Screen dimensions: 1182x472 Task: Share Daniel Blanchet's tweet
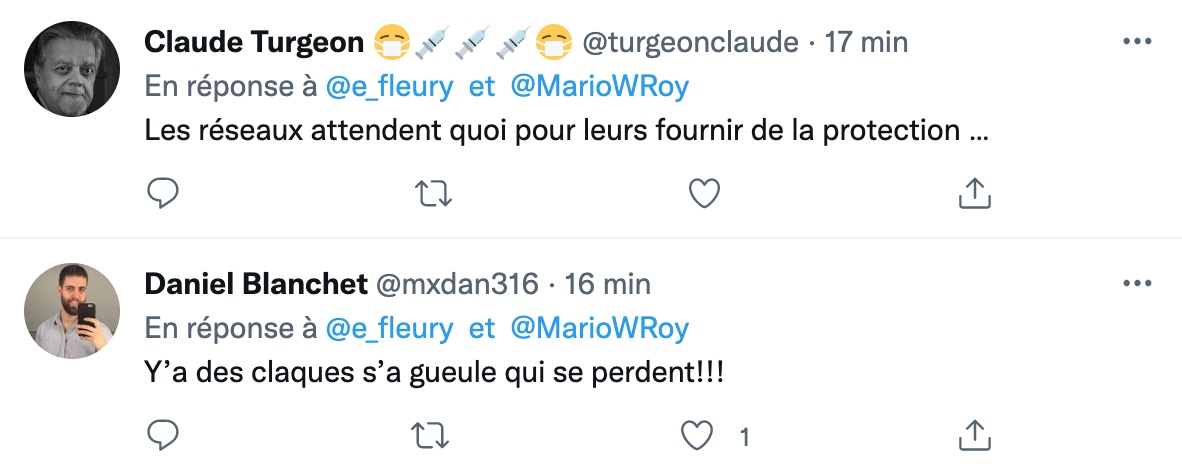pos(974,435)
